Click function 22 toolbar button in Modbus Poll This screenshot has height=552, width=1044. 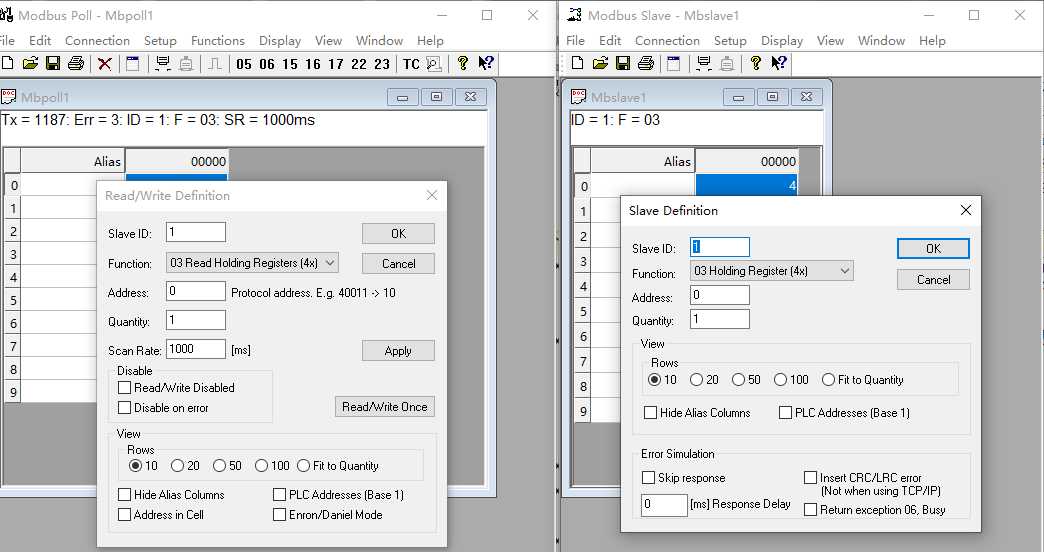358,64
